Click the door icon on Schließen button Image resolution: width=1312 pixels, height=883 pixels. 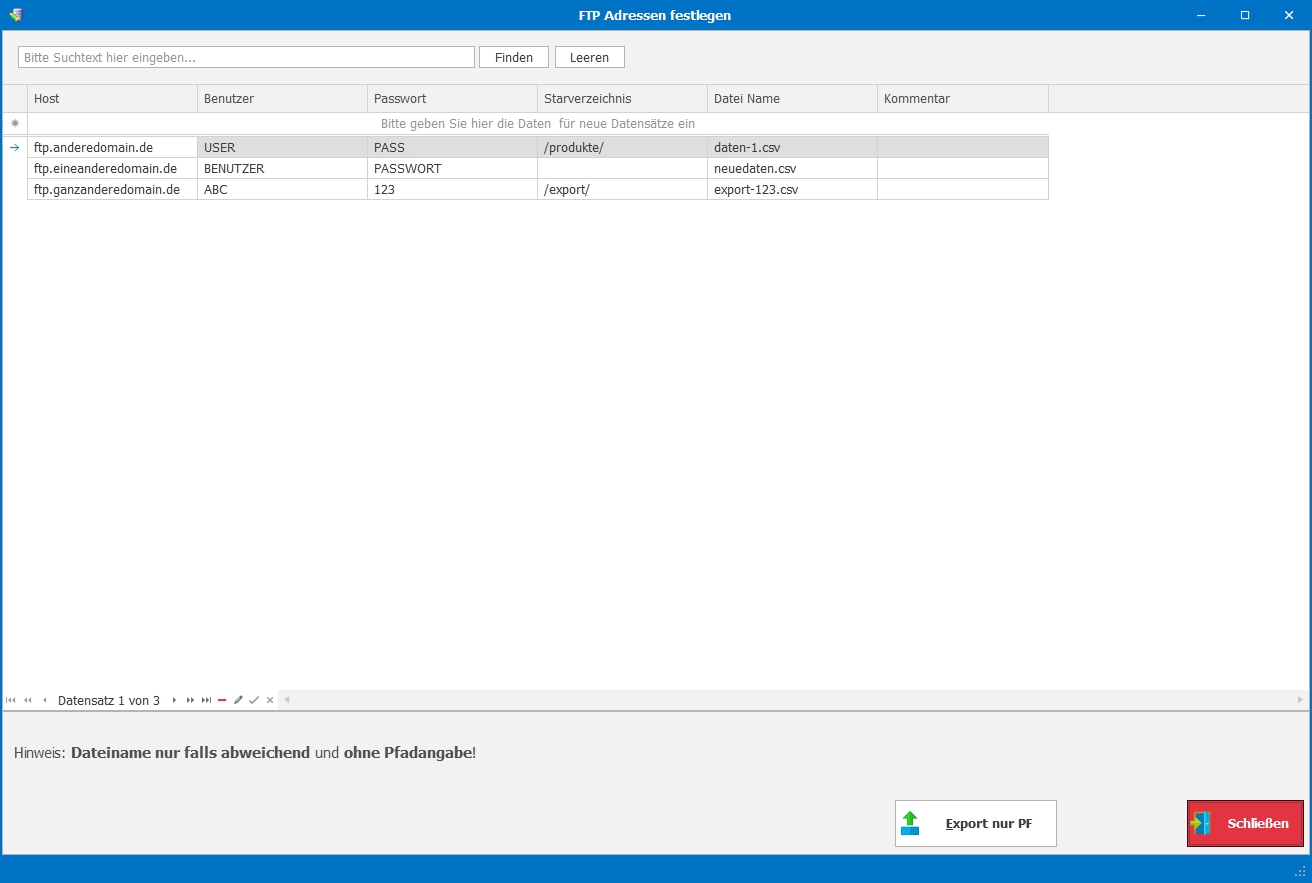click(1201, 824)
